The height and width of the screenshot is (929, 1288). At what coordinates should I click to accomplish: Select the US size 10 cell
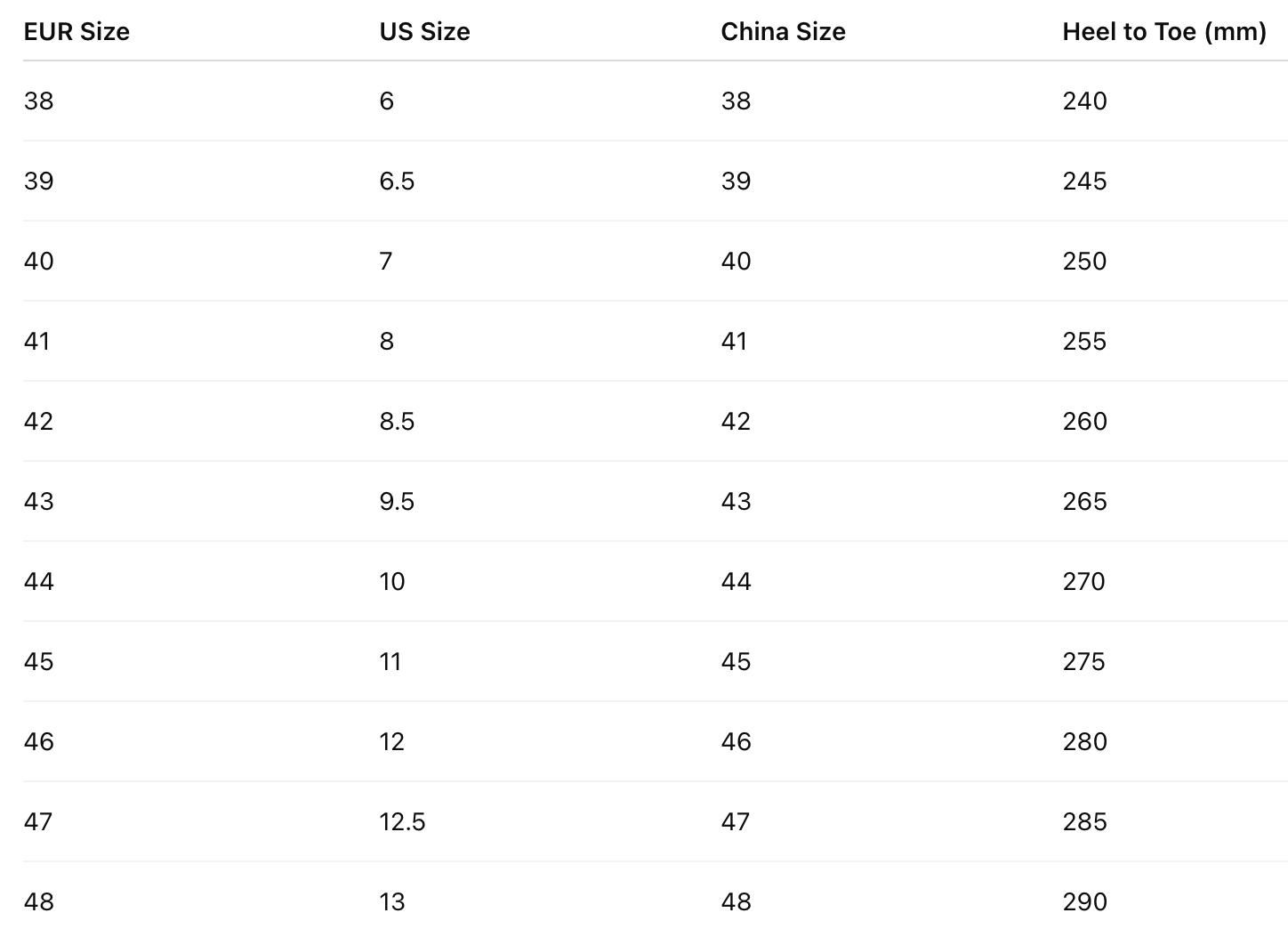click(x=391, y=582)
